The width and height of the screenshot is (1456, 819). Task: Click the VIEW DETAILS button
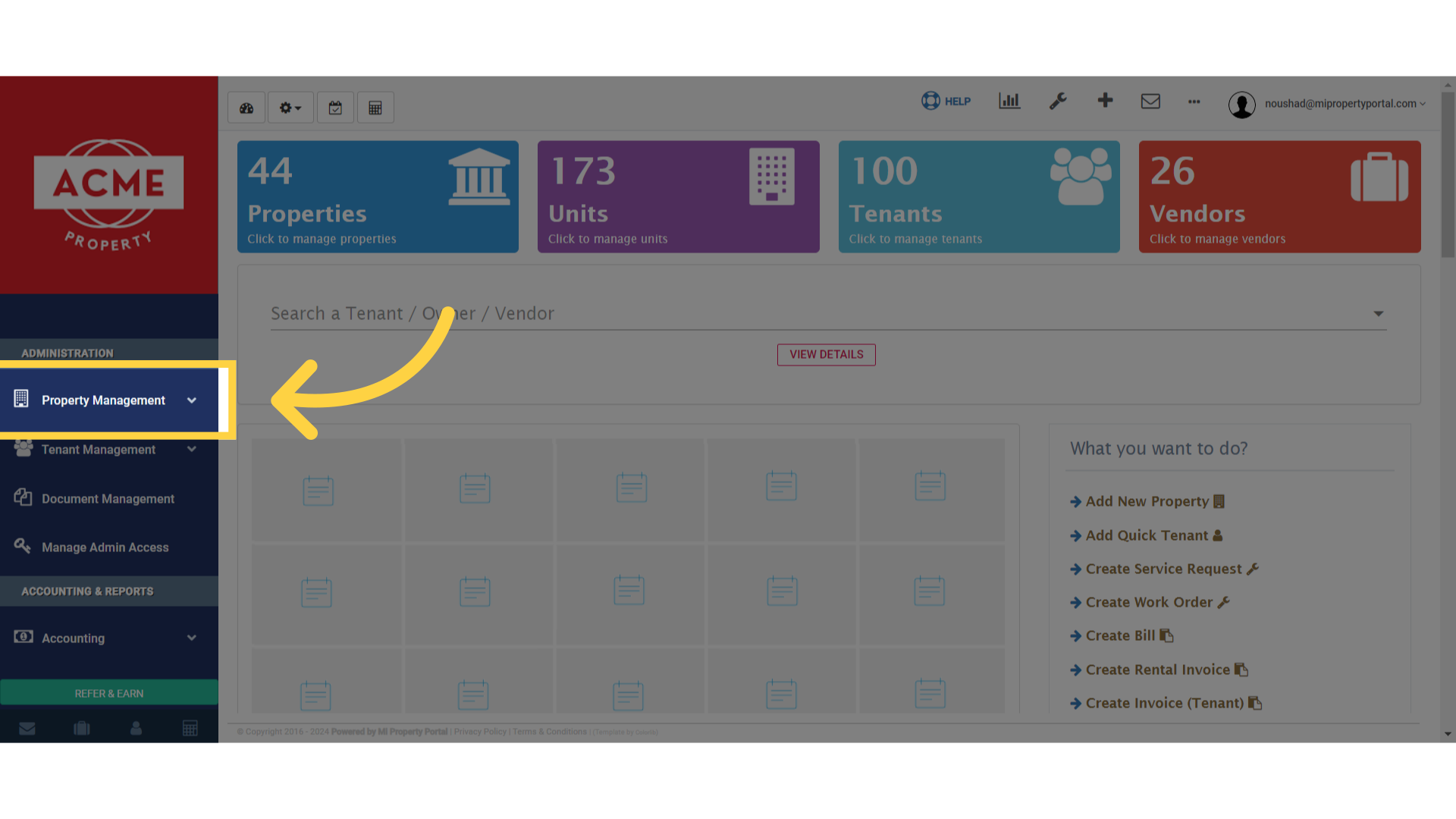coord(826,354)
